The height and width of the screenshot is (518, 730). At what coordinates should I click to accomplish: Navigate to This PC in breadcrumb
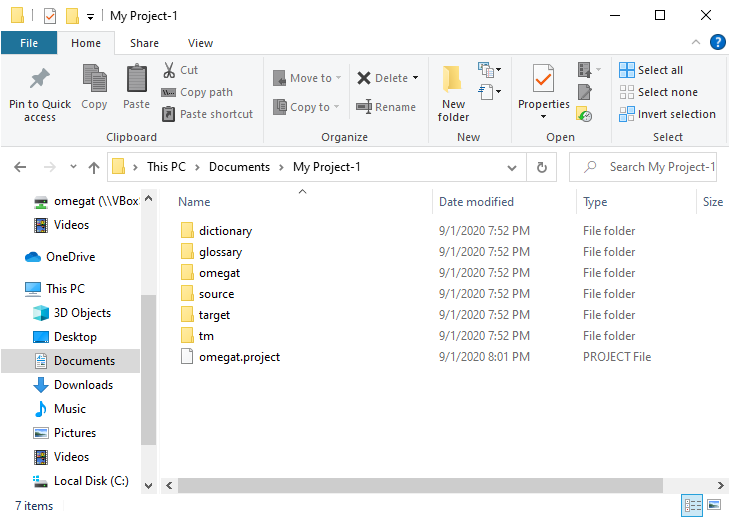[x=166, y=167]
